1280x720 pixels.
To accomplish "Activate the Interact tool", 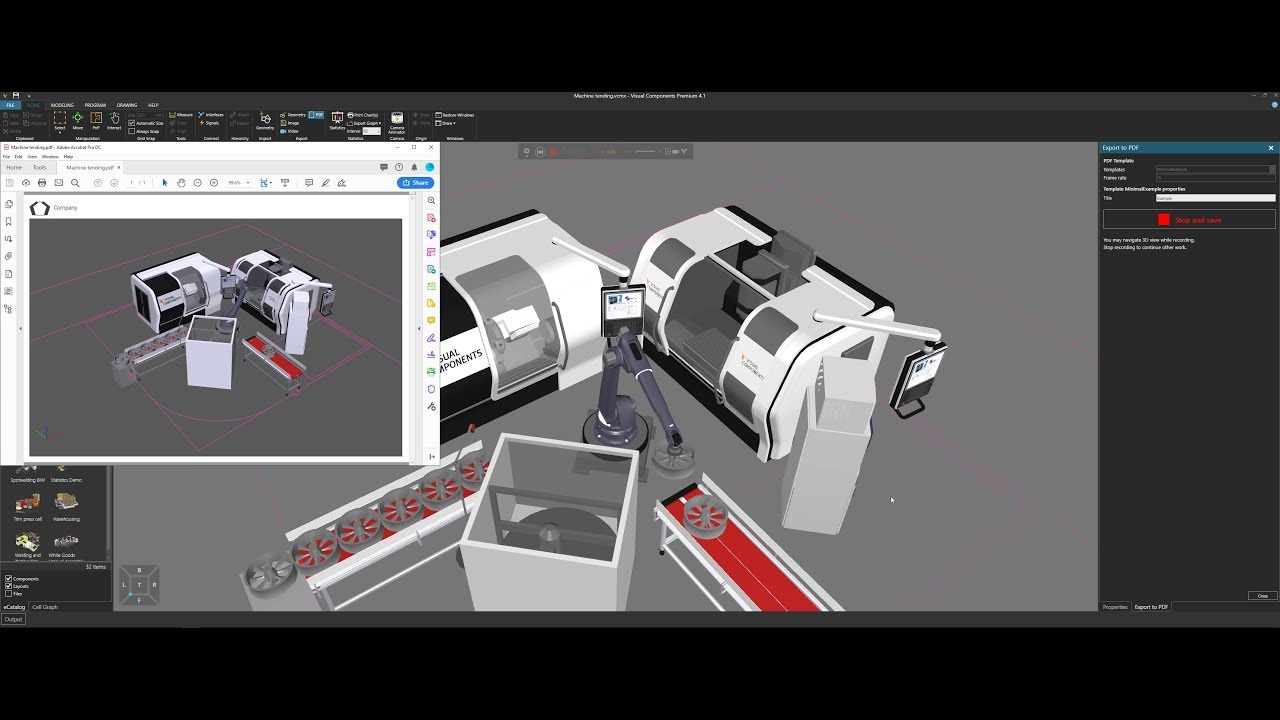I will pyautogui.click(x=114, y=121).
